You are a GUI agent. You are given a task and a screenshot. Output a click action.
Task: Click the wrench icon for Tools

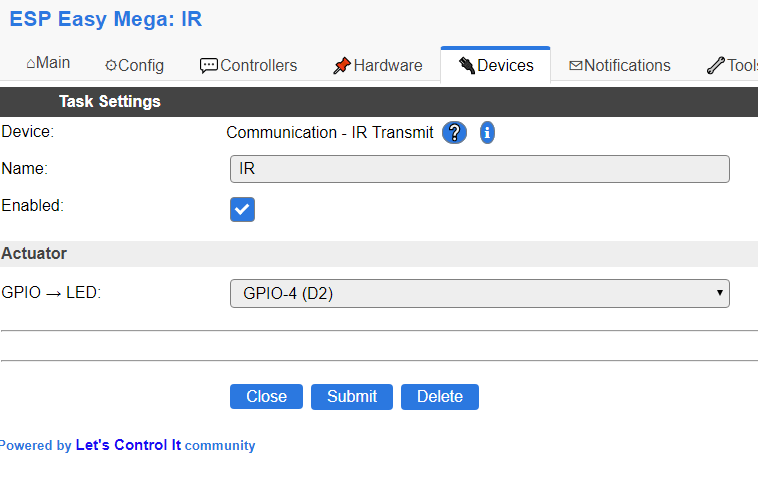[x=716, y=65]
